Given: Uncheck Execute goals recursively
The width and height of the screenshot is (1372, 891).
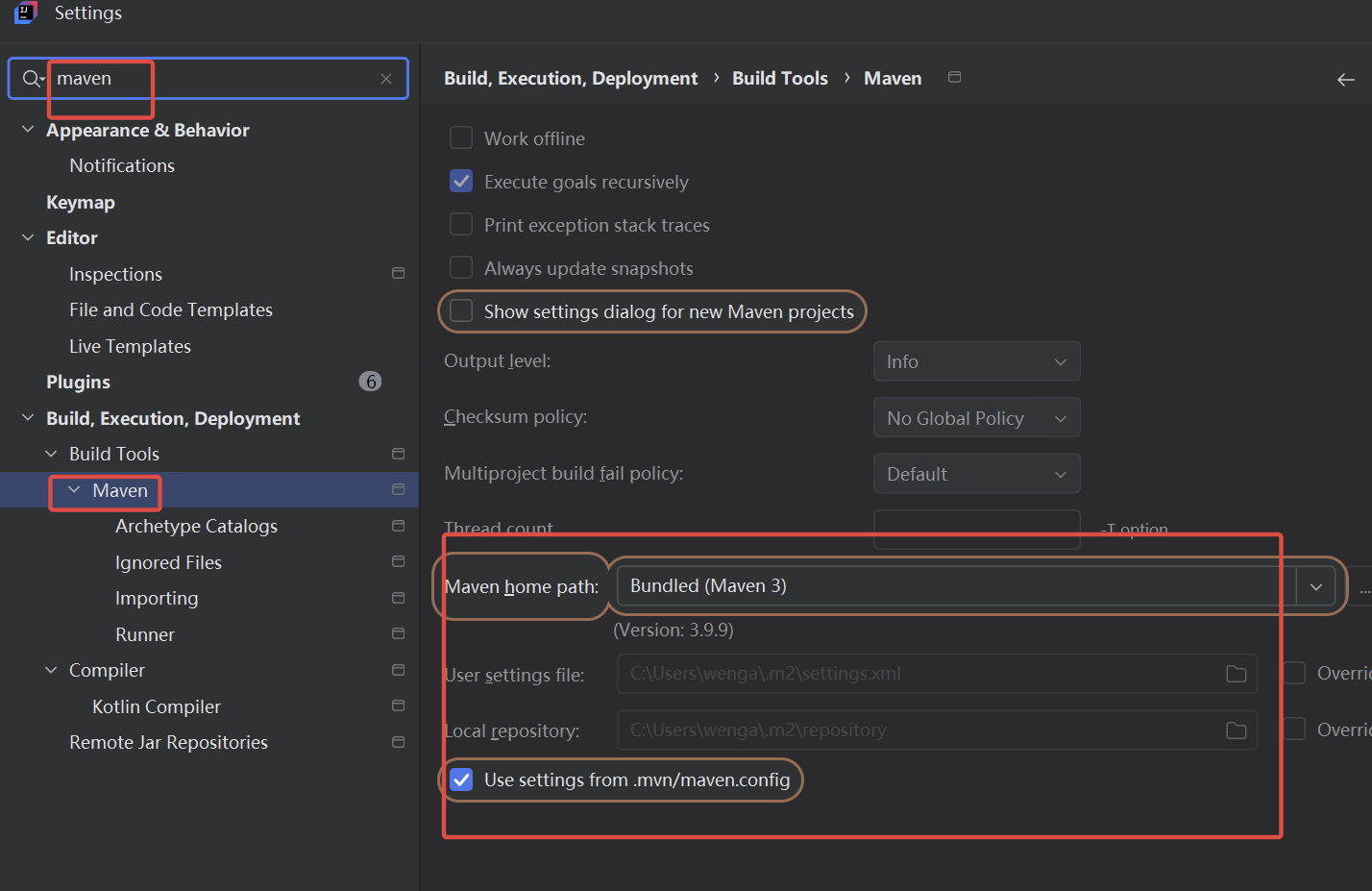Looking at the screenshot, I should 461,182.
